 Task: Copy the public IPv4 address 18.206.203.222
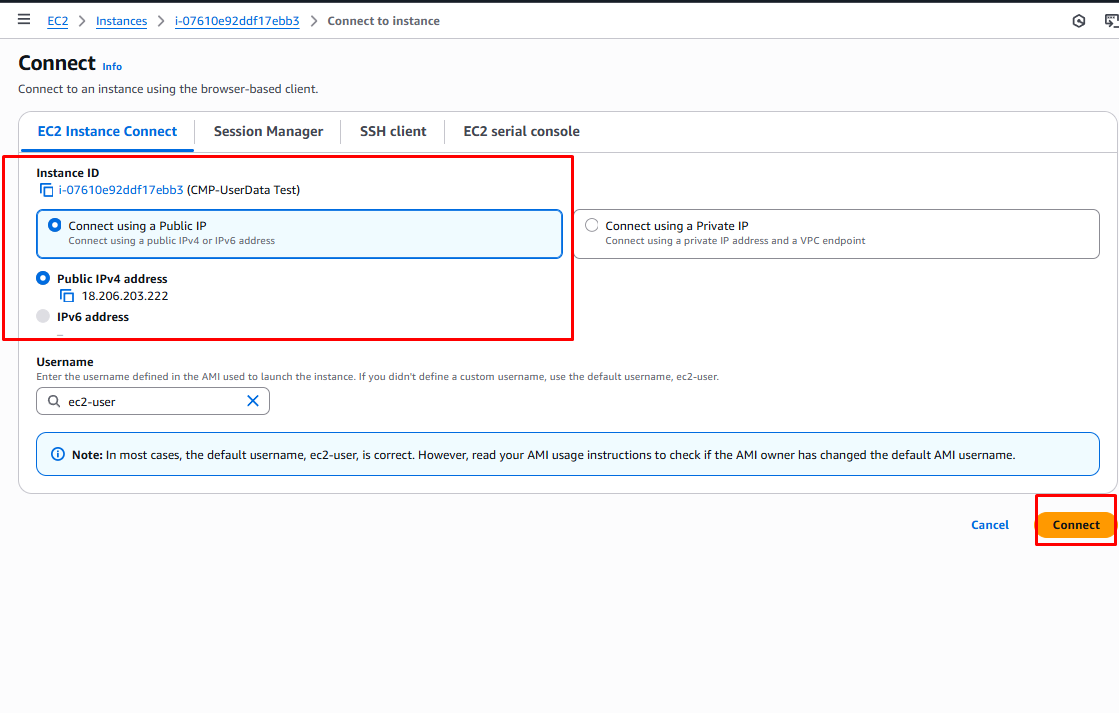pyautogui.click(x=67, y=296)
